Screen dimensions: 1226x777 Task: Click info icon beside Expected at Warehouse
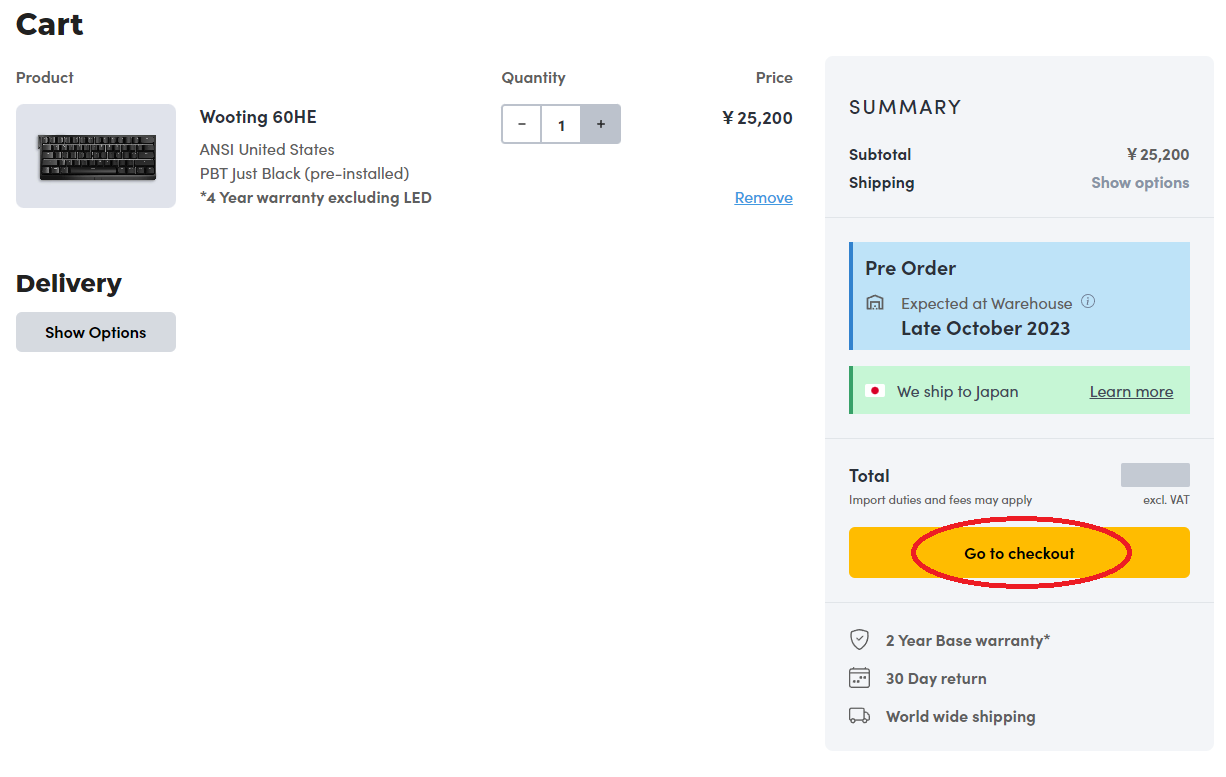click(1088, 302)
